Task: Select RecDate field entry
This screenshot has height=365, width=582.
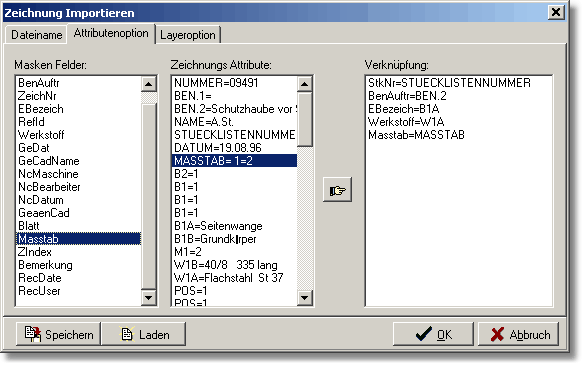Action: (x=79, y=278)
